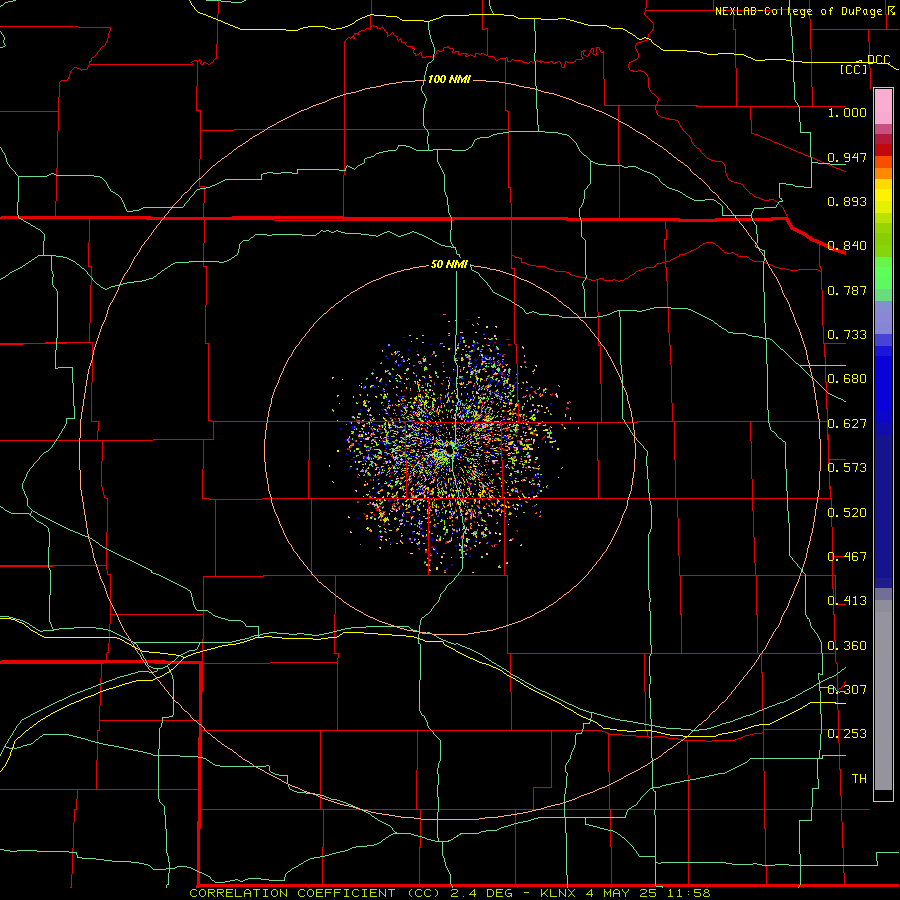Click the lavender segment of the color bar
900x900 pixels.
pyautogui.click(x=883, y=318)
